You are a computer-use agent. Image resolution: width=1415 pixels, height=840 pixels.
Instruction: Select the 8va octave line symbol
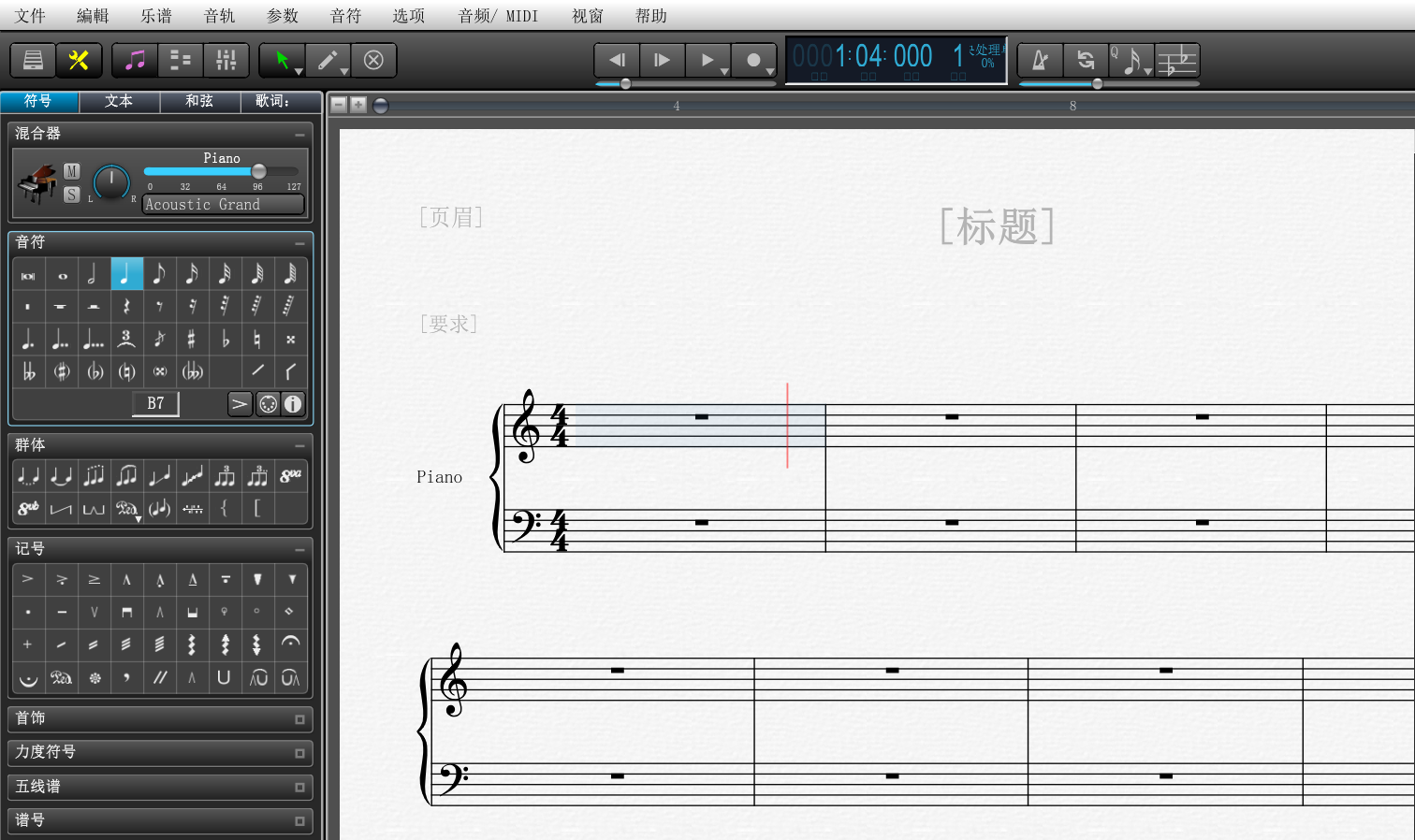(290, 476)
